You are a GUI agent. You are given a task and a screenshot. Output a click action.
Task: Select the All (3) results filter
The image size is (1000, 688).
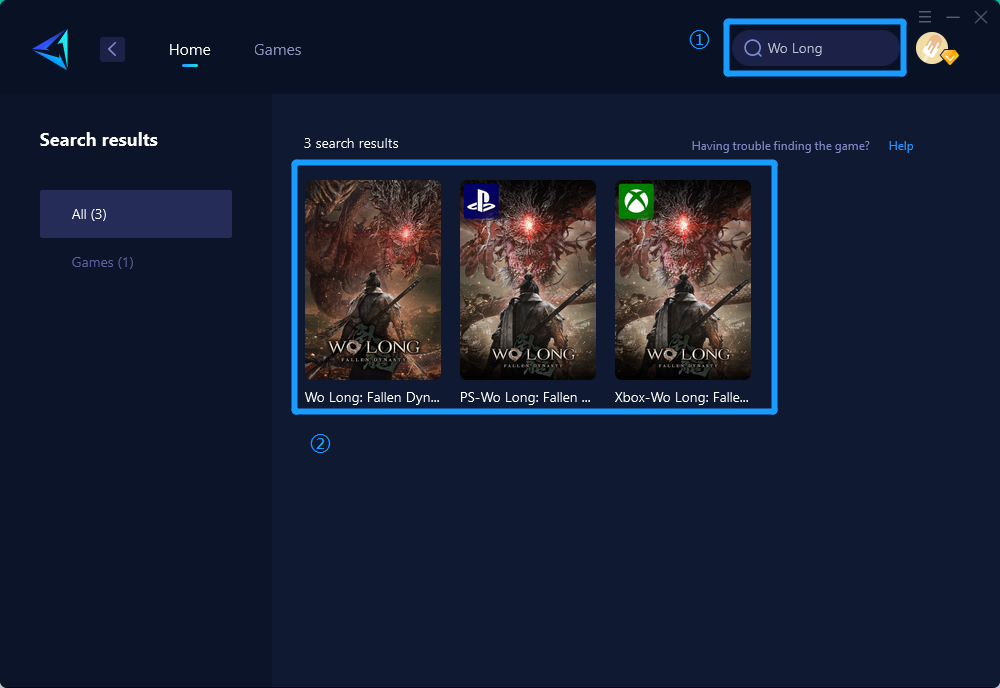tap(136, 214)
